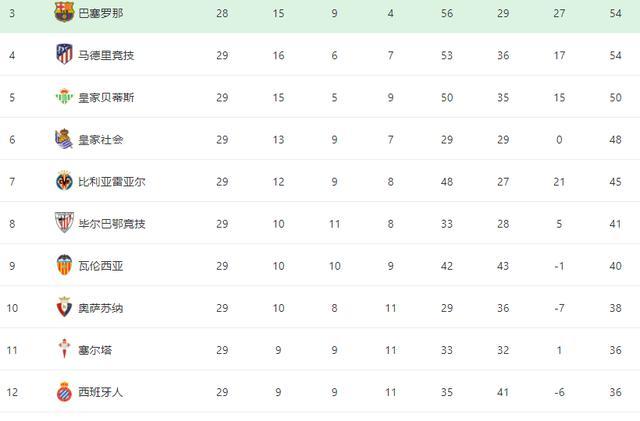Select the 毕尔巴鄂竞技 team name
This screenshot has width=640, height=421.
pos(112,224)
